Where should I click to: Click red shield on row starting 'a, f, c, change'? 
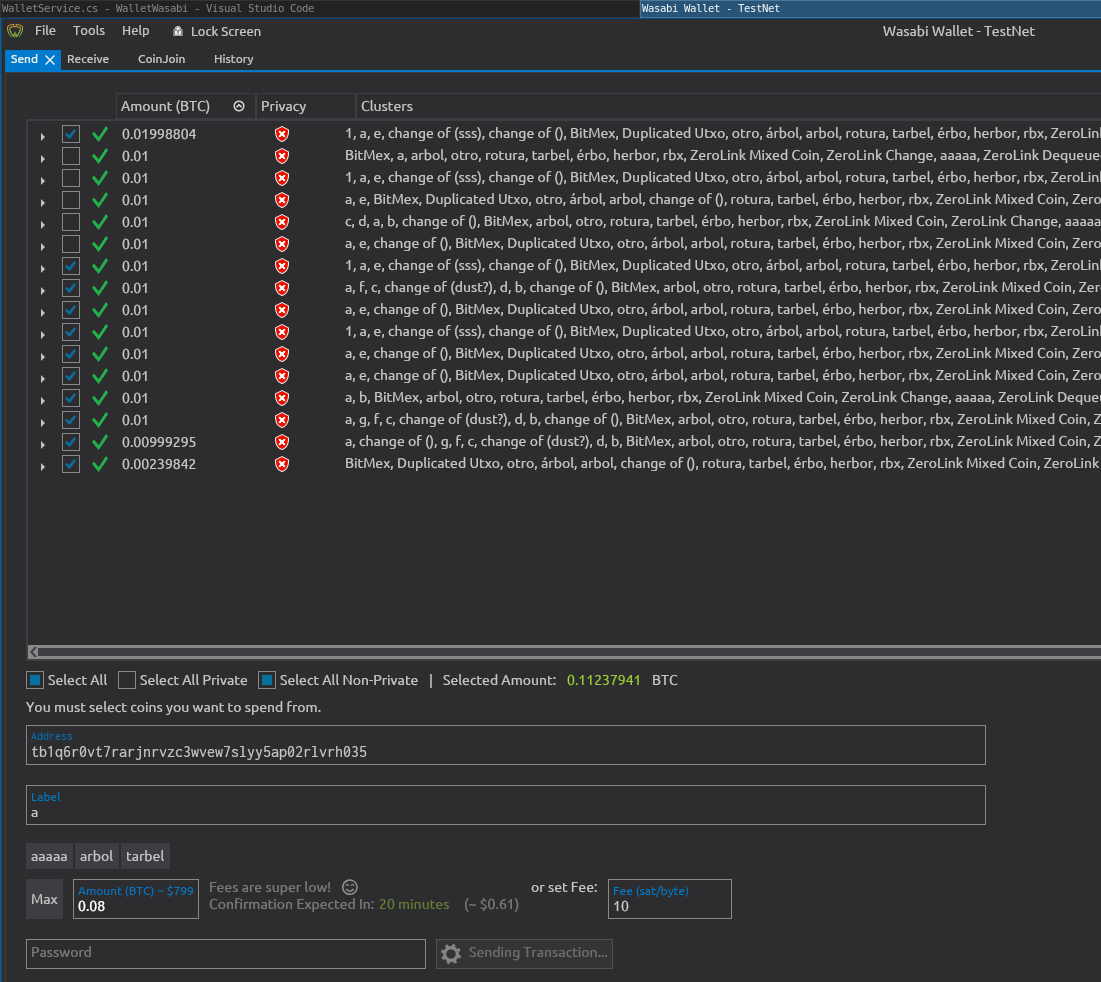click(282, 288)
